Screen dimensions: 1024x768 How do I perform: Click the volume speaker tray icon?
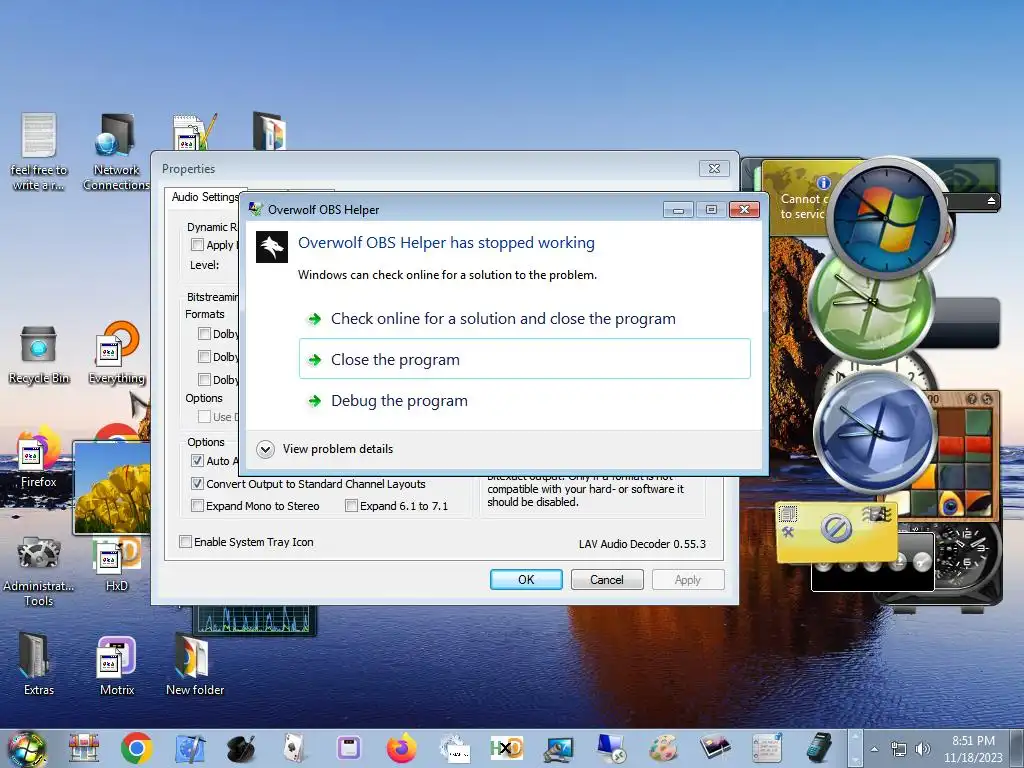pyautogui.click(x=922, y=749)
